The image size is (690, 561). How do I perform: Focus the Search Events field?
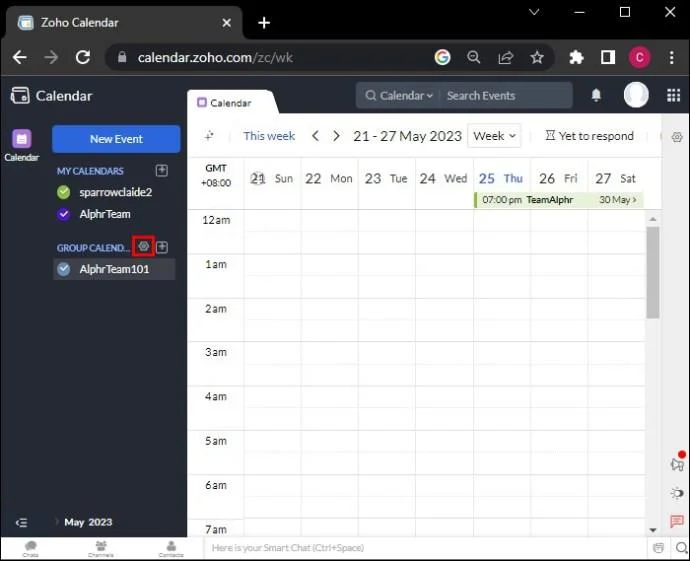coord(507,95)
